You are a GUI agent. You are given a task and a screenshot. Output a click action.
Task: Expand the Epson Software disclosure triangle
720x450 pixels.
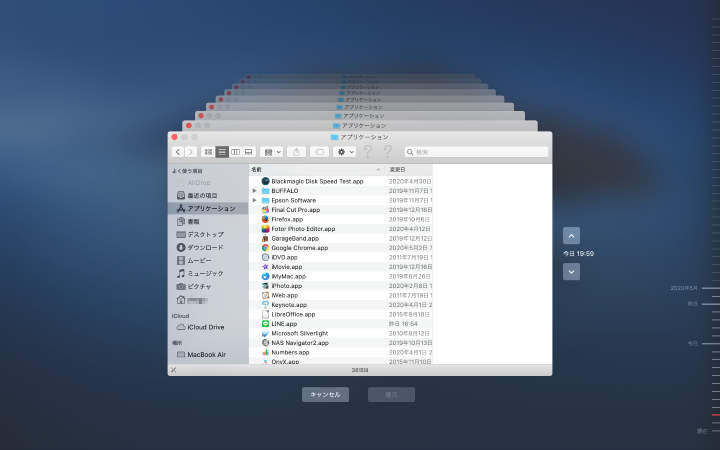(x=254, y=200)
